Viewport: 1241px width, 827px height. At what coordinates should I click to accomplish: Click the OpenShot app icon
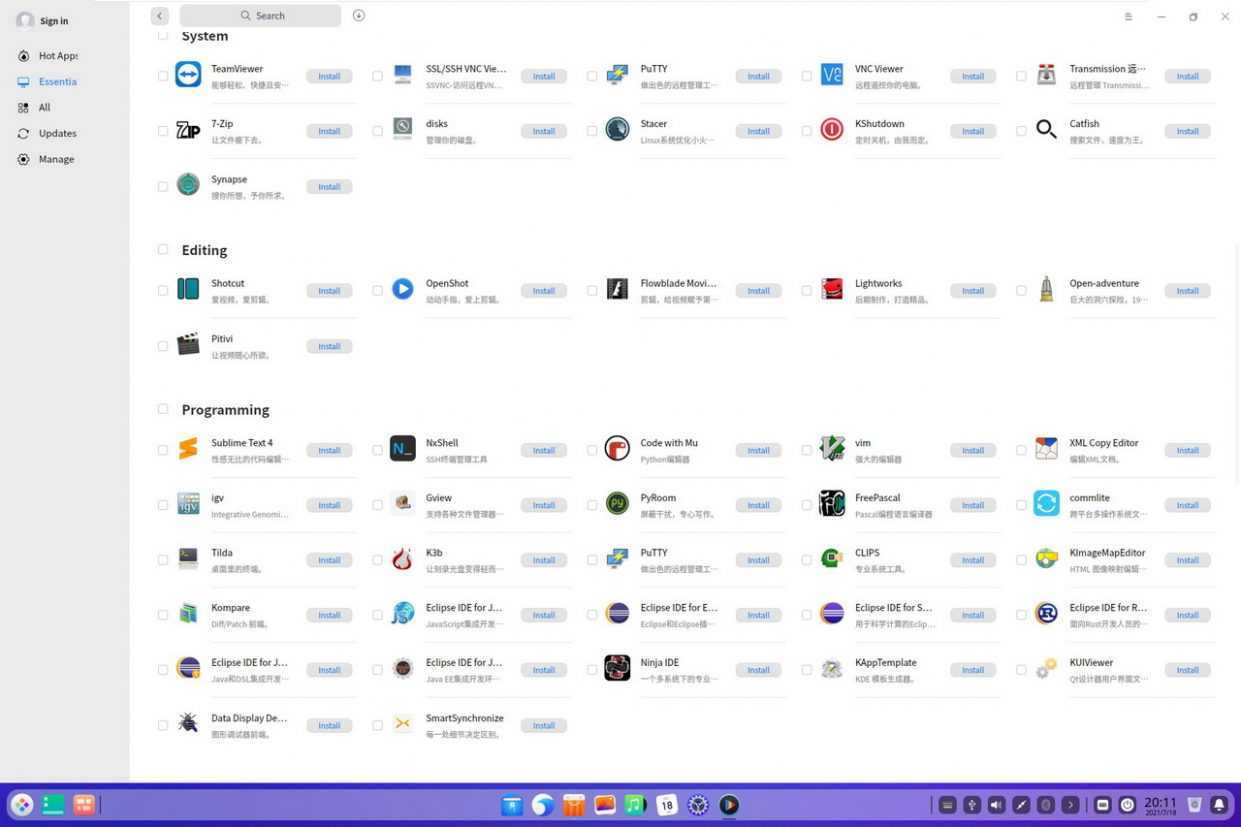tap(403, 290)
